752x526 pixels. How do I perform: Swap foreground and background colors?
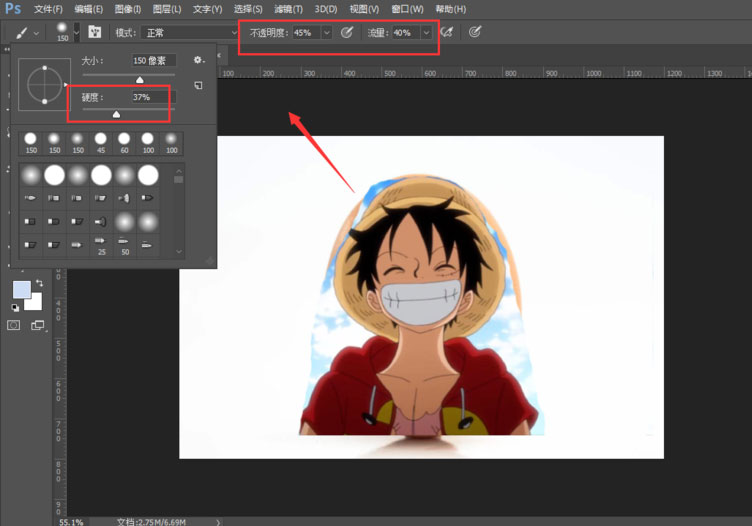(x=39, y=283)
